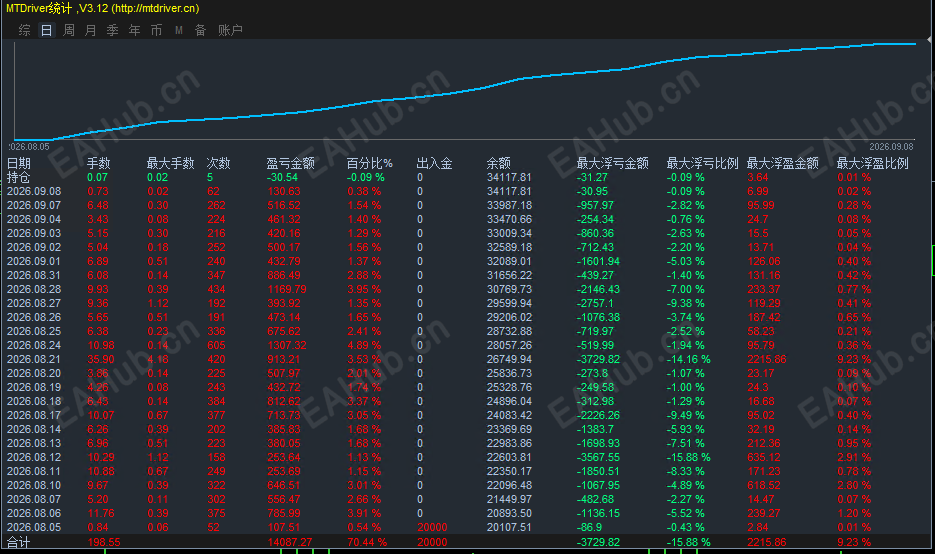Click the blue equity curve chart

[x=465, y=91]
